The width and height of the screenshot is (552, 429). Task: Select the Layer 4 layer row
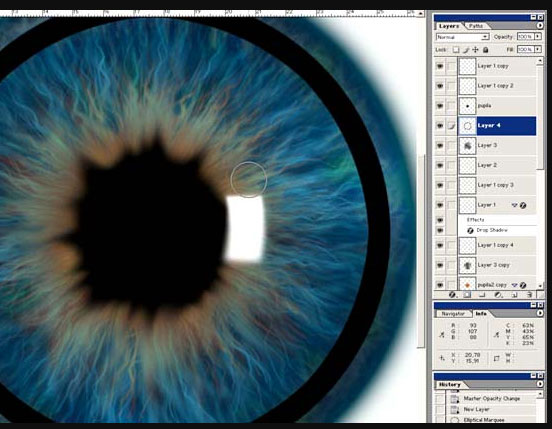[x=497, y=126]
